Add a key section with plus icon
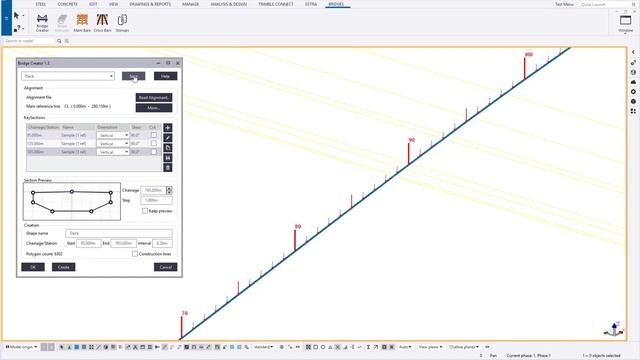640x360 pixels. point(168,128)
